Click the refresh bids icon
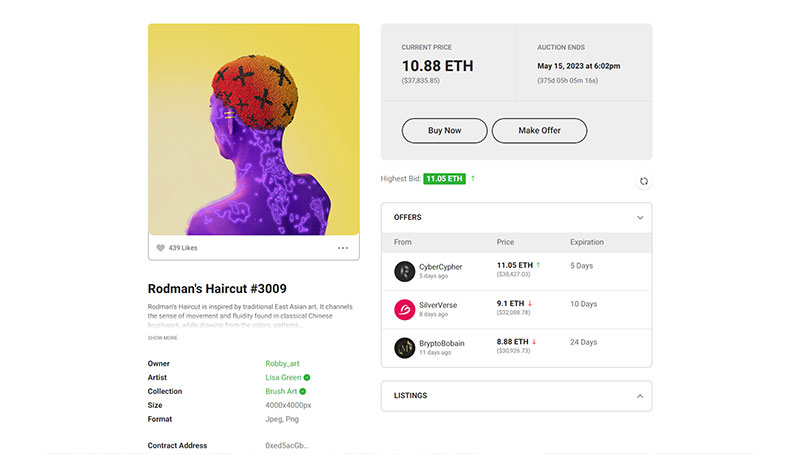This screenshot has width=800, height=454. 644,181
